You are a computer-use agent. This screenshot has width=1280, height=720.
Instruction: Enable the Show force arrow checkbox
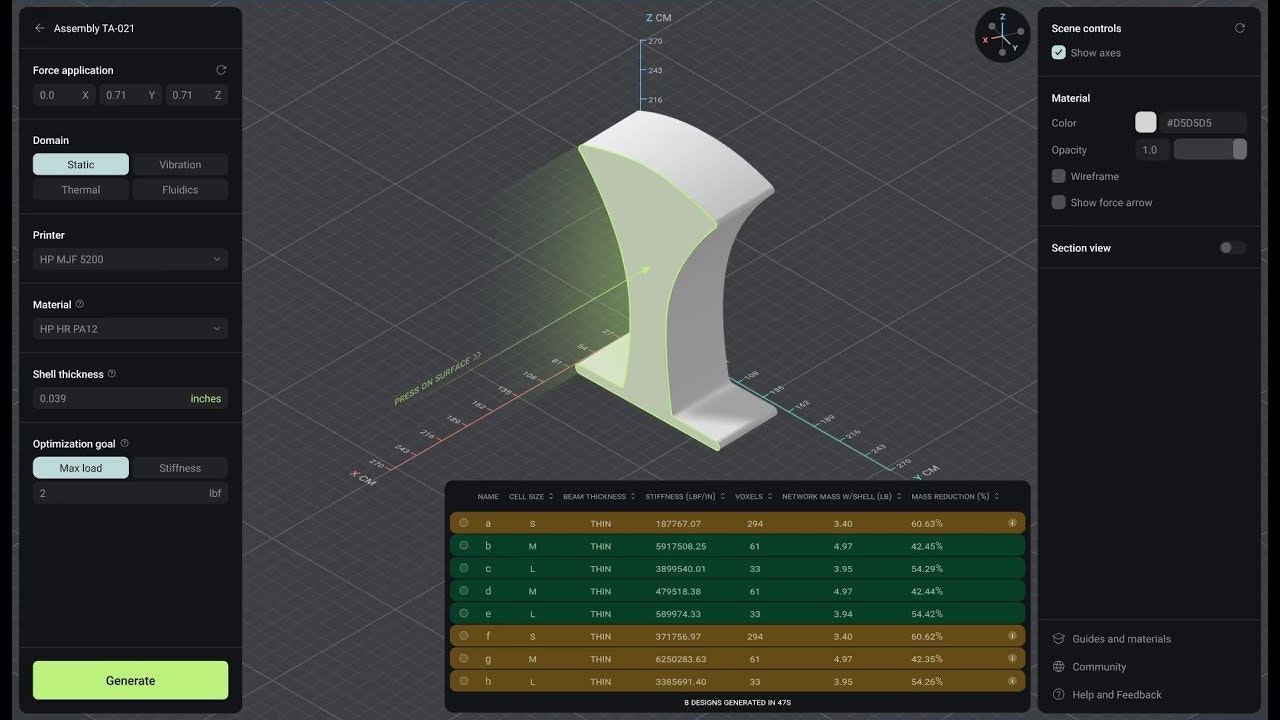(1058, 202)
